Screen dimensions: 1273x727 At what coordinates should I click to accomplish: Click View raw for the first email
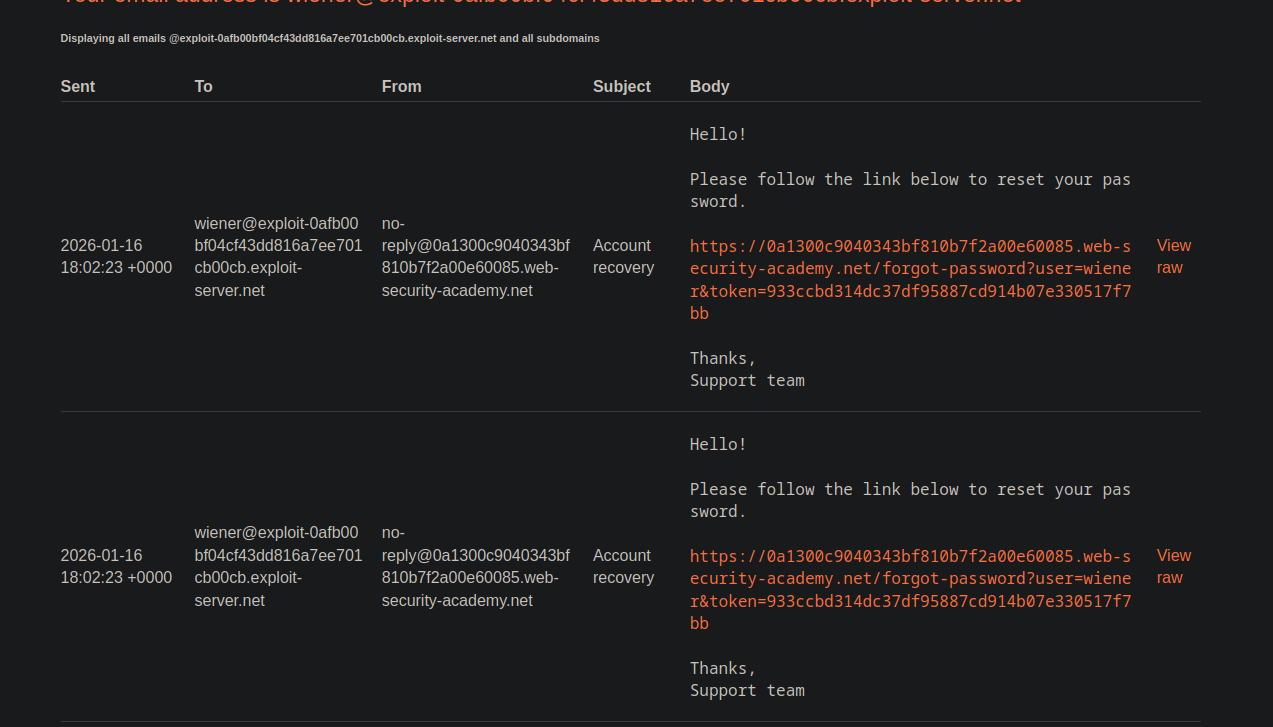point(1173,256)
